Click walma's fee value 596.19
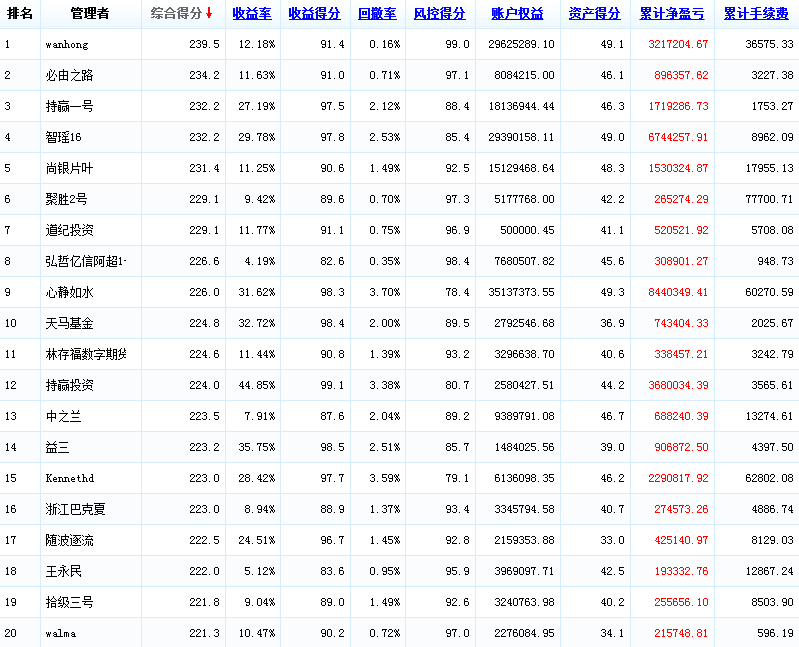 pos(776,633)
